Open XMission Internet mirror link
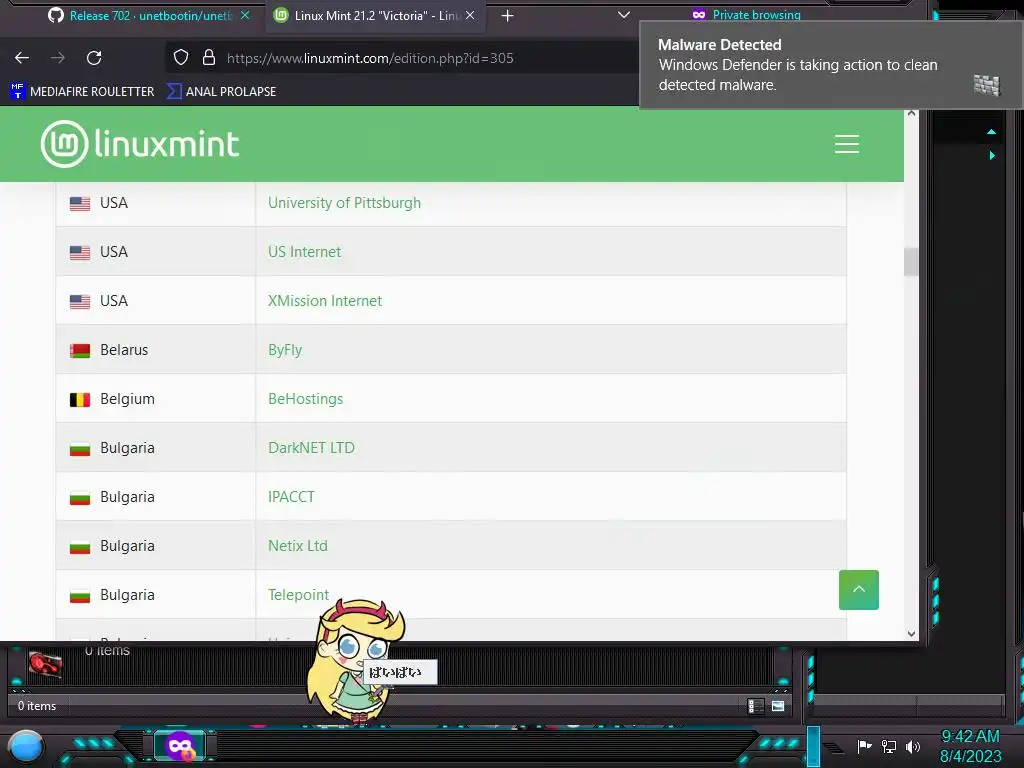This screenshot has height=768, width=1024. [325, 301]
